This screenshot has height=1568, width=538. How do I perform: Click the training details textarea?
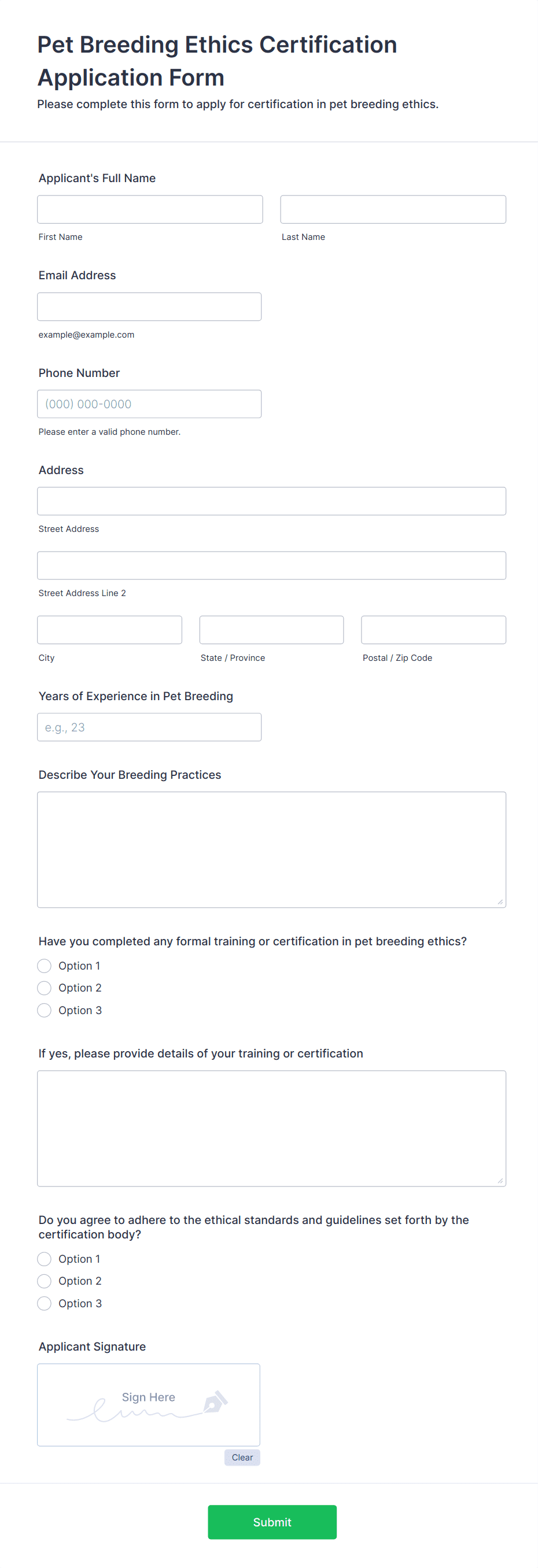271,1128
